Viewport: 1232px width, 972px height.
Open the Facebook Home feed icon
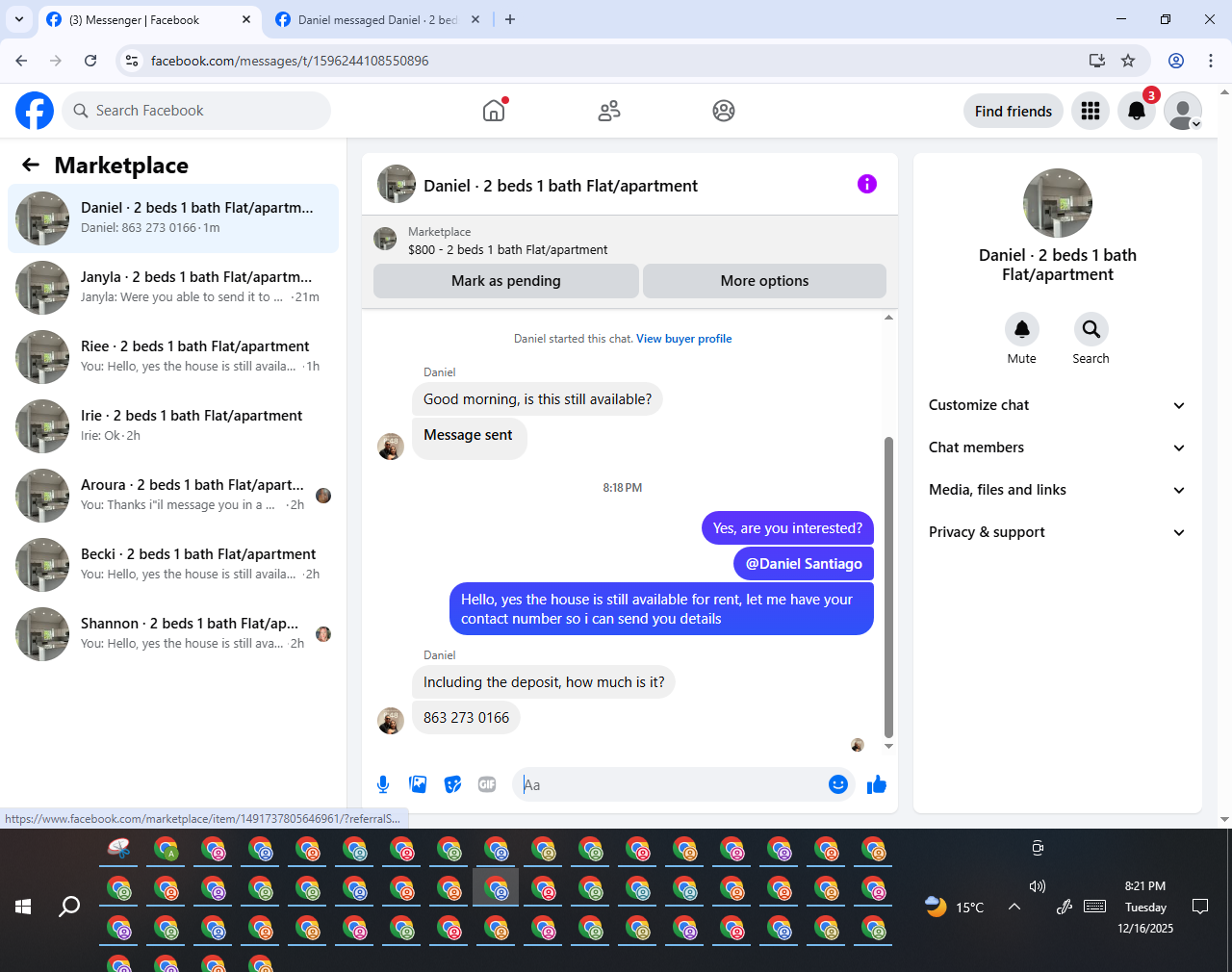pos(494,111)
